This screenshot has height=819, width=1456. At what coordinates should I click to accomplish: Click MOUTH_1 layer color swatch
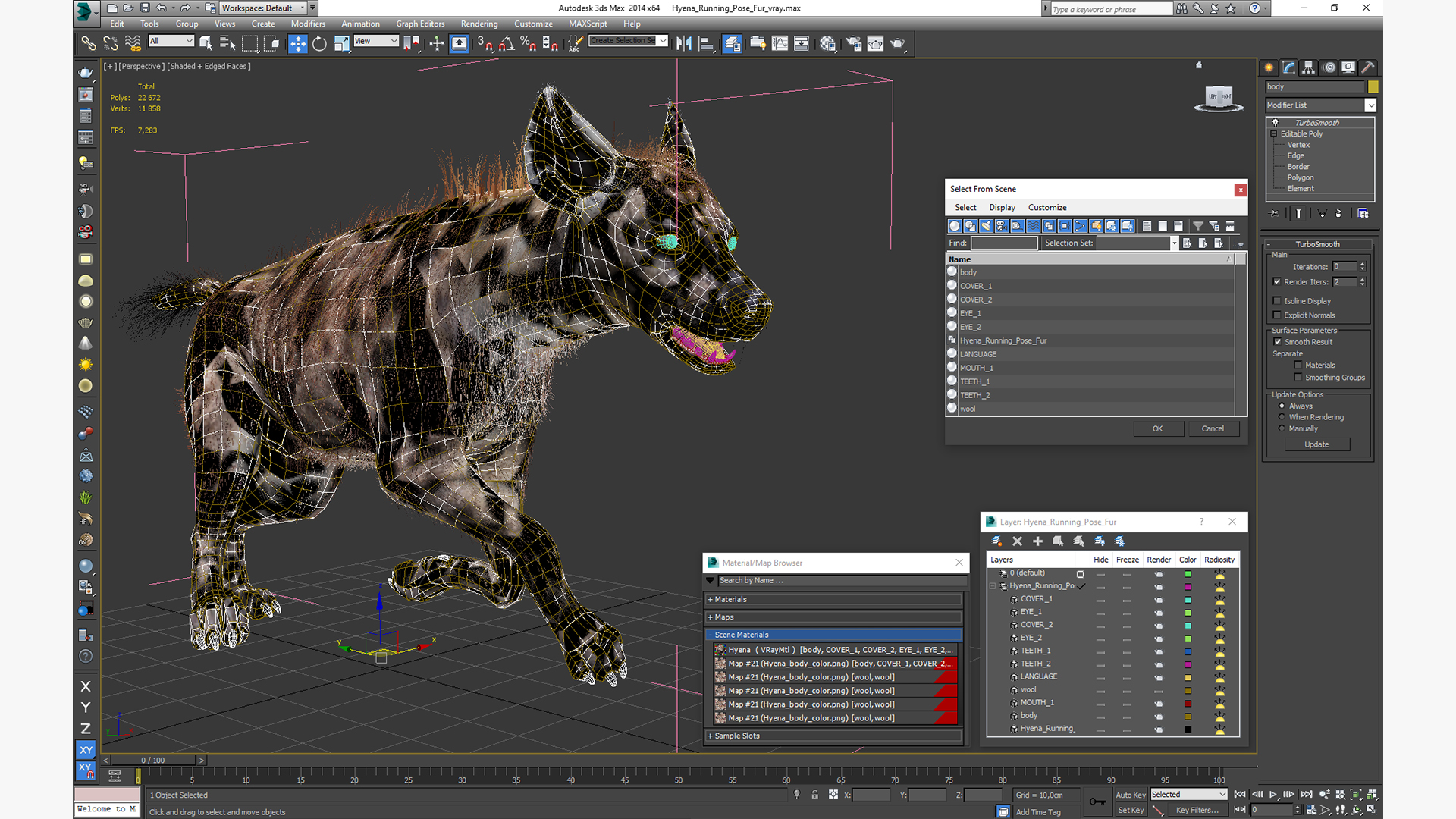tap(1188, 703)
